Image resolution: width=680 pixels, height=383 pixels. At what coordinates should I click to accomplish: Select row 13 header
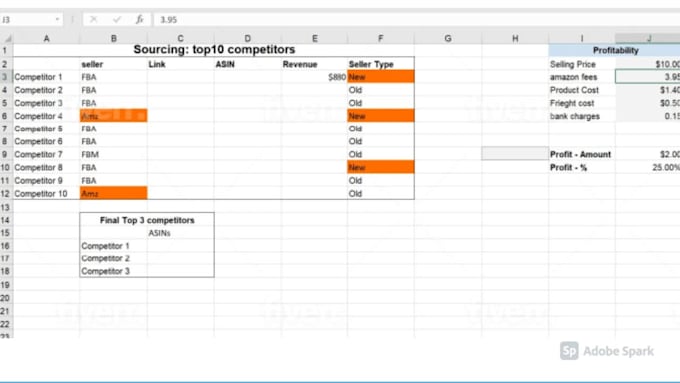[x=6, y=207]
